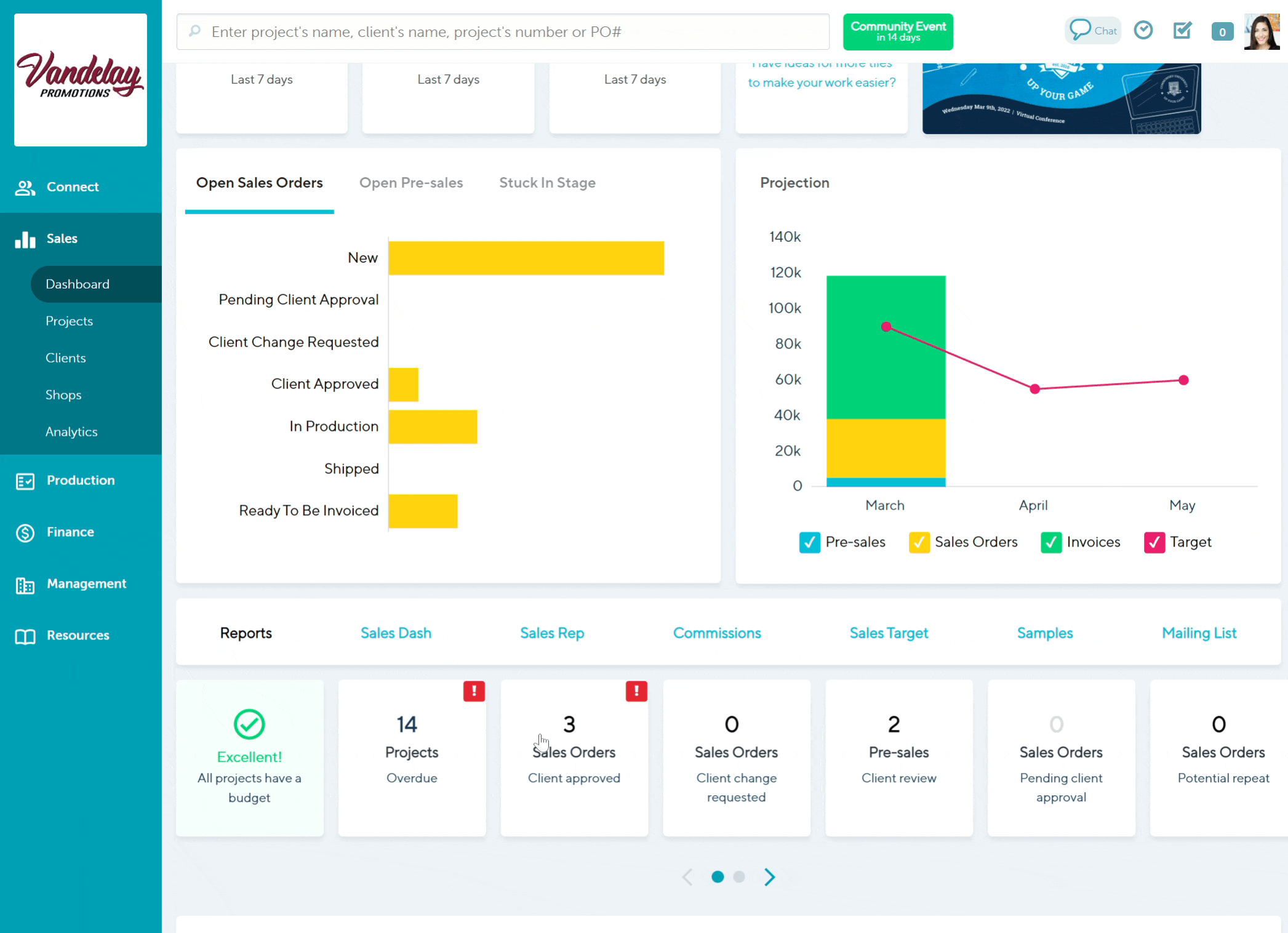Viewport: 1288px width, 933px height.
Task: Uncheck the Pre-sales projection filter
Action: [810, 542]
